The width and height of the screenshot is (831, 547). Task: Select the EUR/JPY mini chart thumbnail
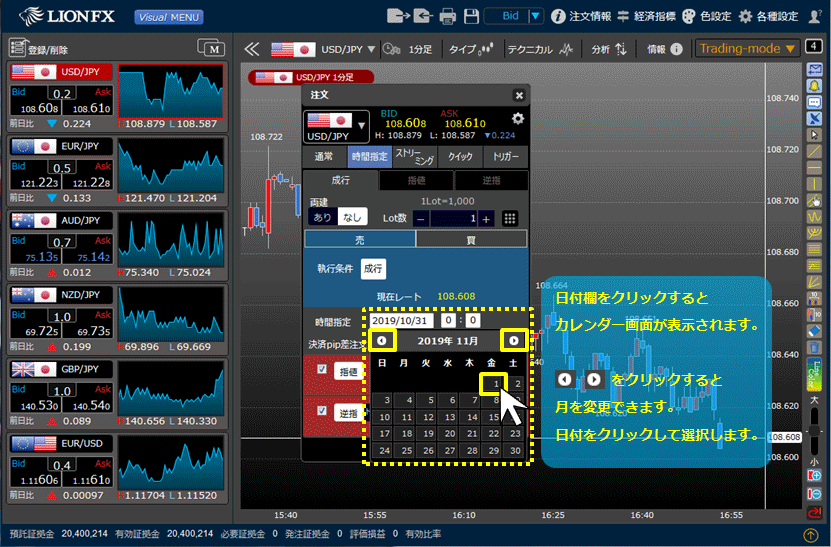click(171, 165)
